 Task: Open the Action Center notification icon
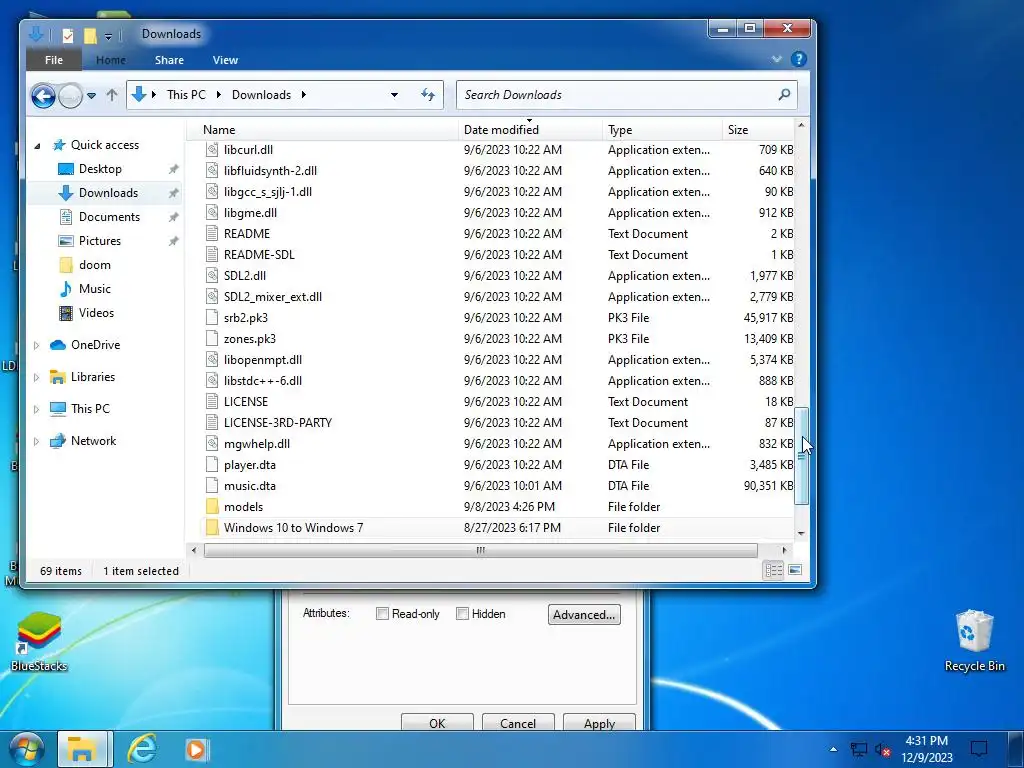click(x=978, y=749)
